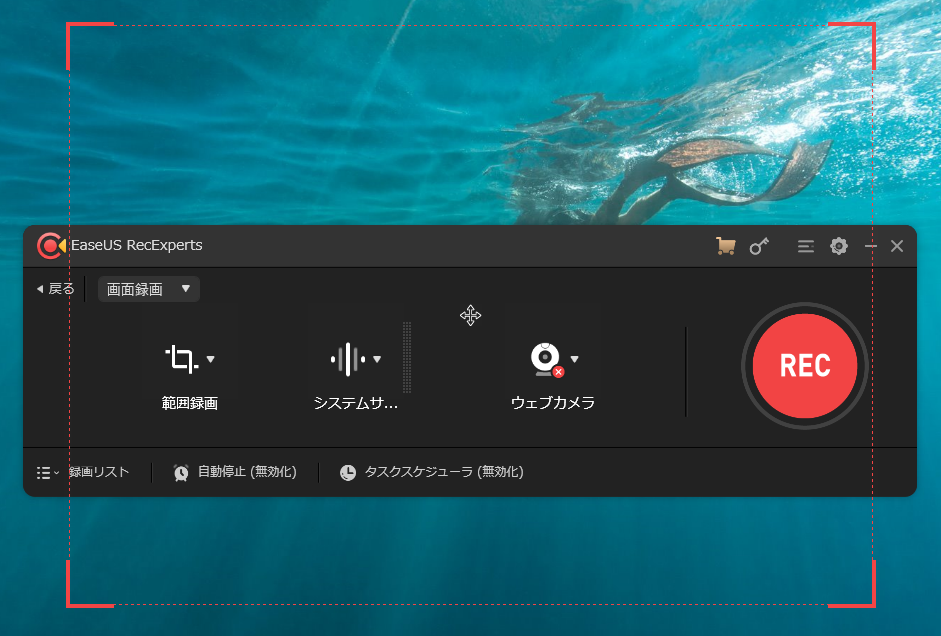The width and height of the screenshot is (941, 636).
Task: Open 自動停止 auto-stop settings
Action: pyautogui.click(x=247, y=472)
